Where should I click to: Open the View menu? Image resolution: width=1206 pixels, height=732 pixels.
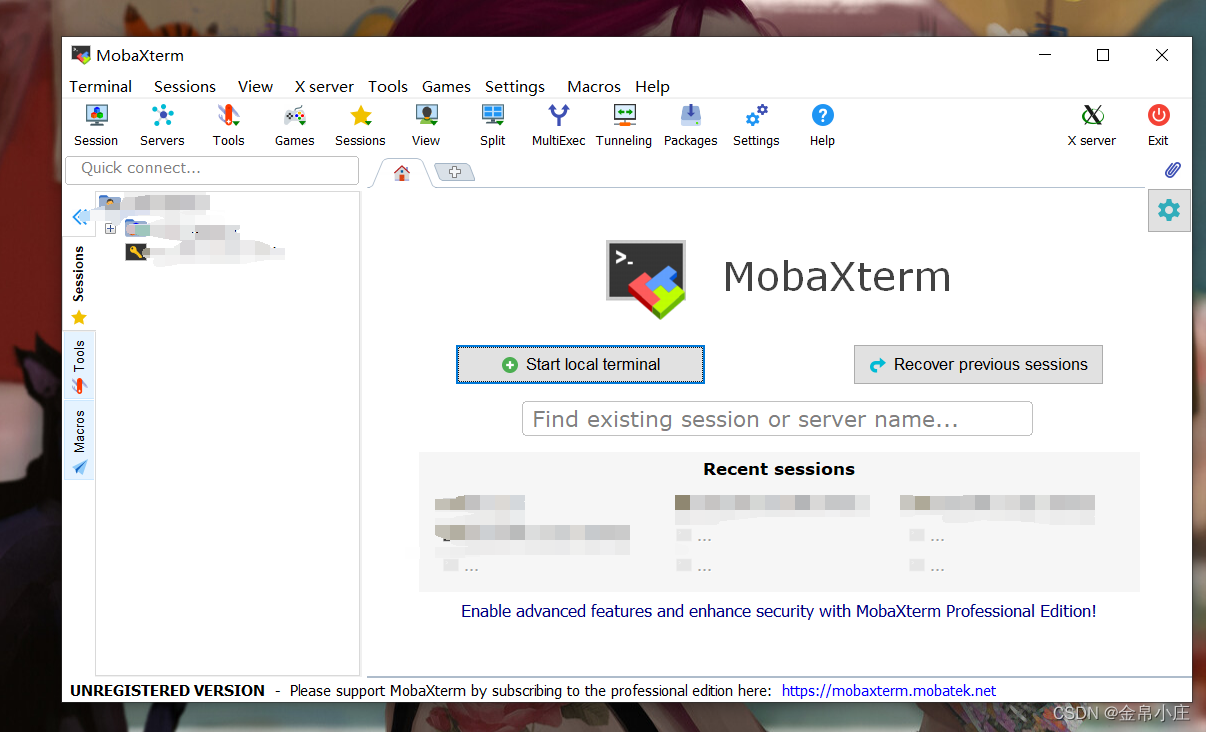pyautogui.click(x=256, y=87)
